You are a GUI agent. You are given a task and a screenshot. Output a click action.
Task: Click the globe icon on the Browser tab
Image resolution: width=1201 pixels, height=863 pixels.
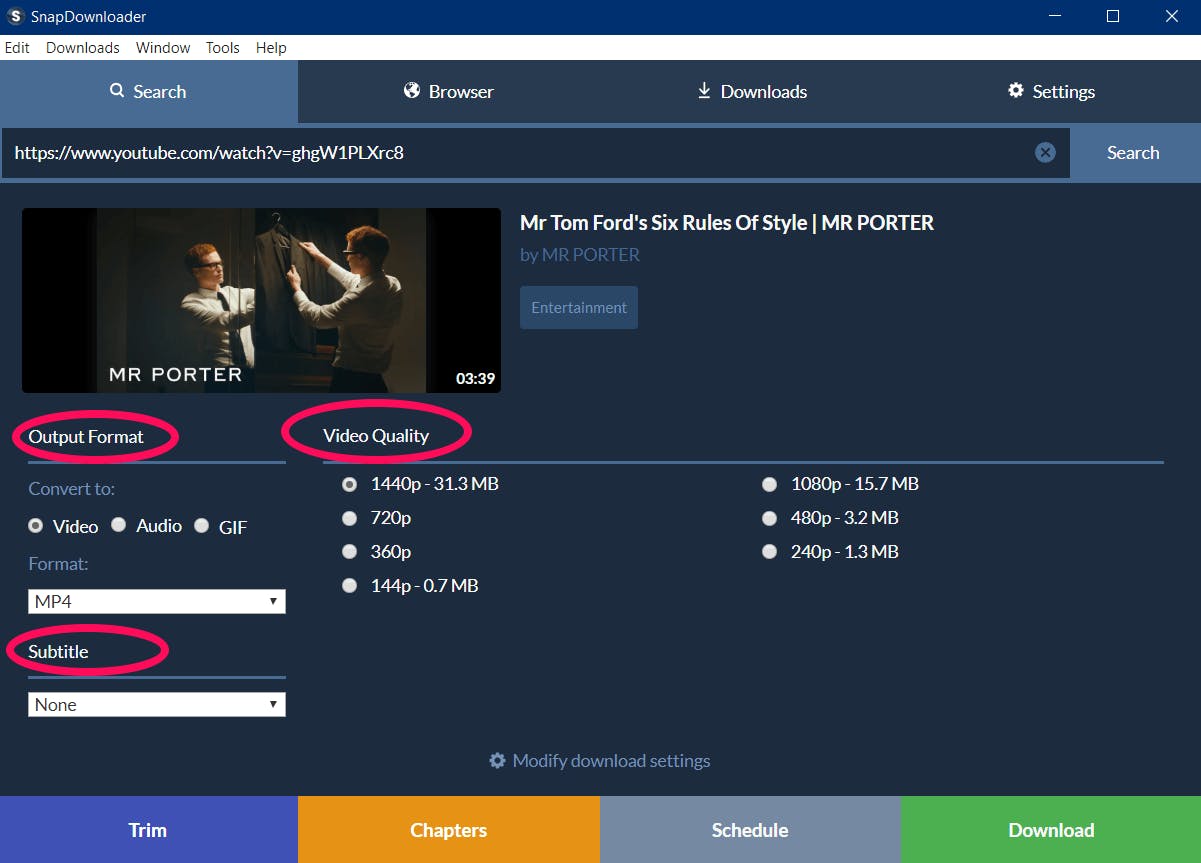(x=411, y=91)
